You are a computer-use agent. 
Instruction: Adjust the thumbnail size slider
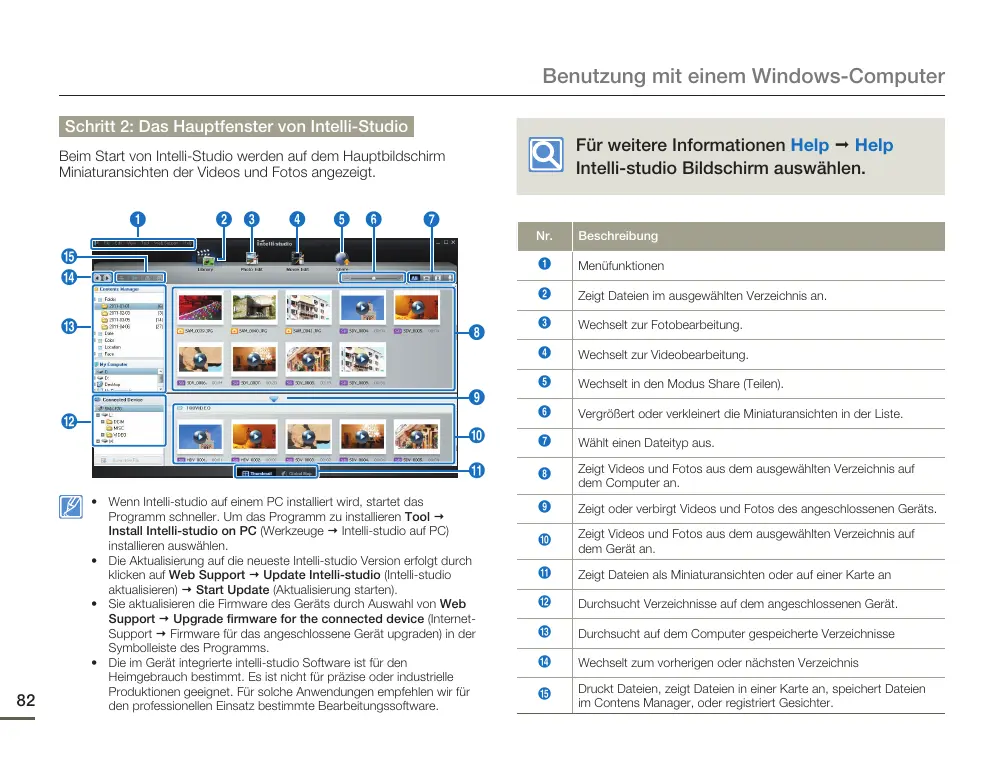[373, 277]
